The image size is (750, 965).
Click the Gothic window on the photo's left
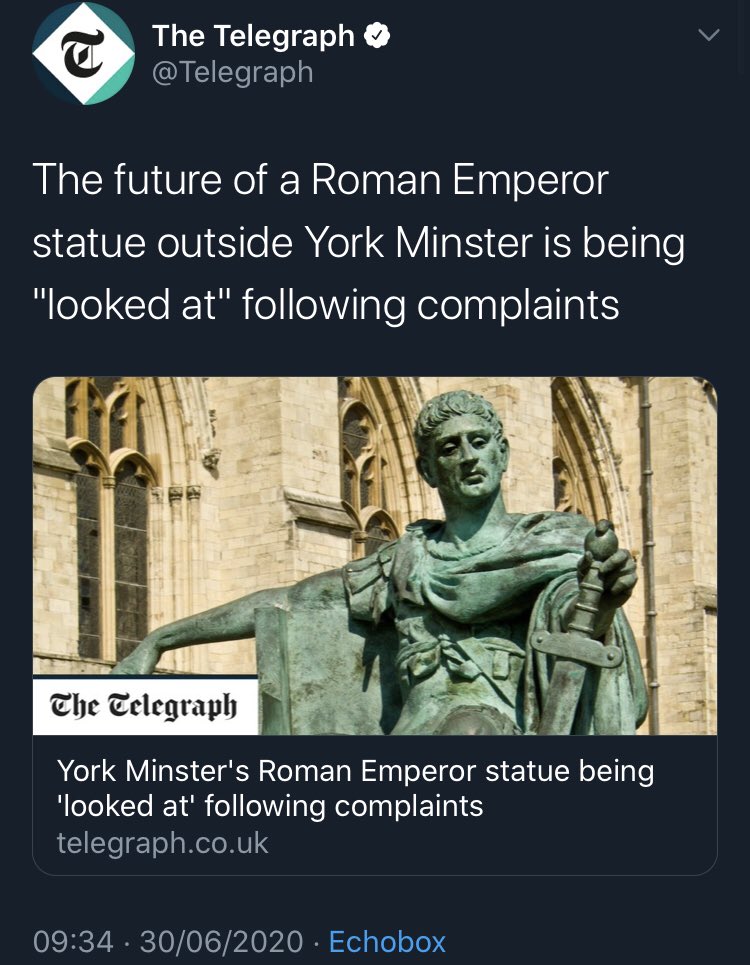coord(111,523)
